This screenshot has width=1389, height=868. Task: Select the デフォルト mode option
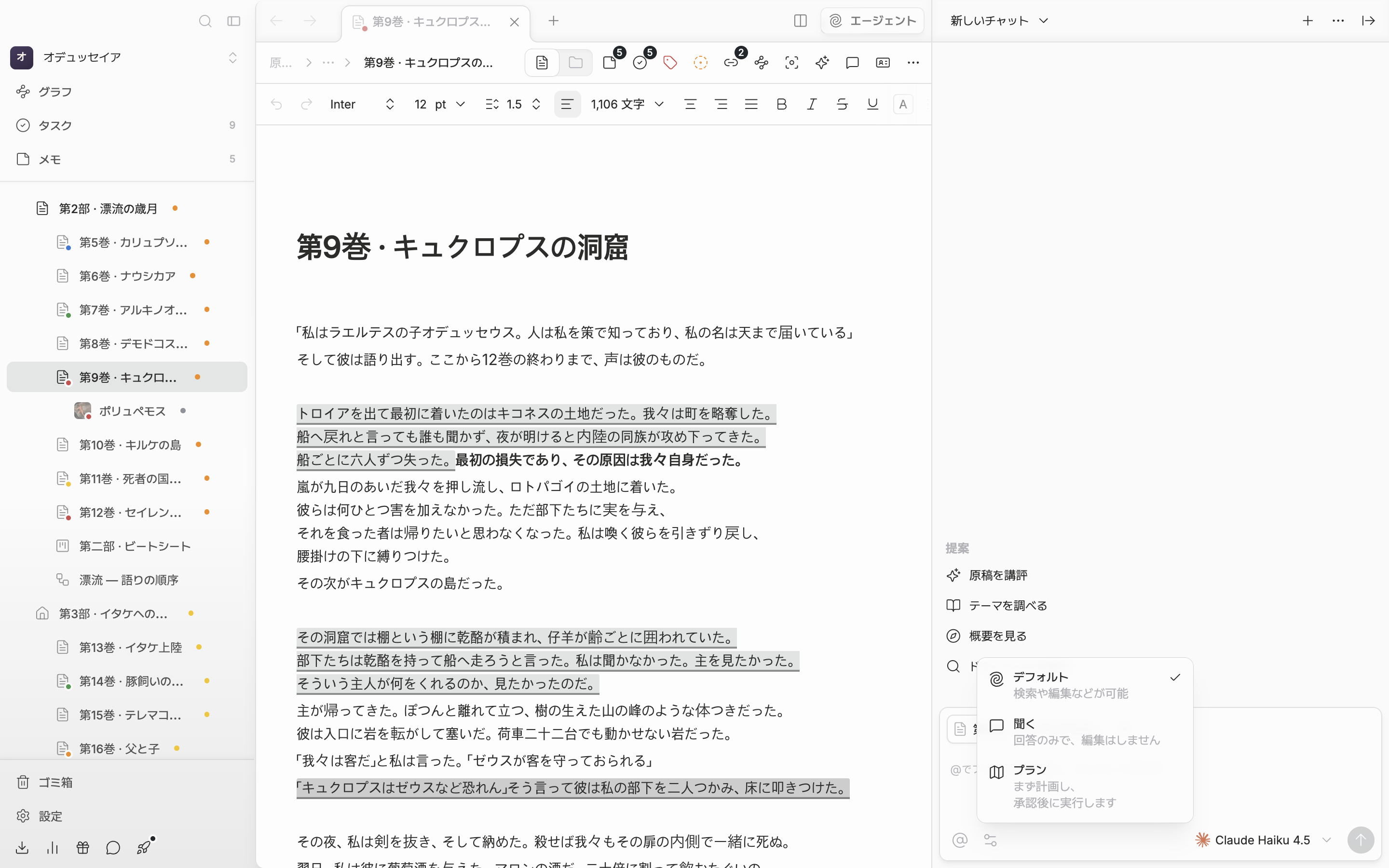(1085, 685)
